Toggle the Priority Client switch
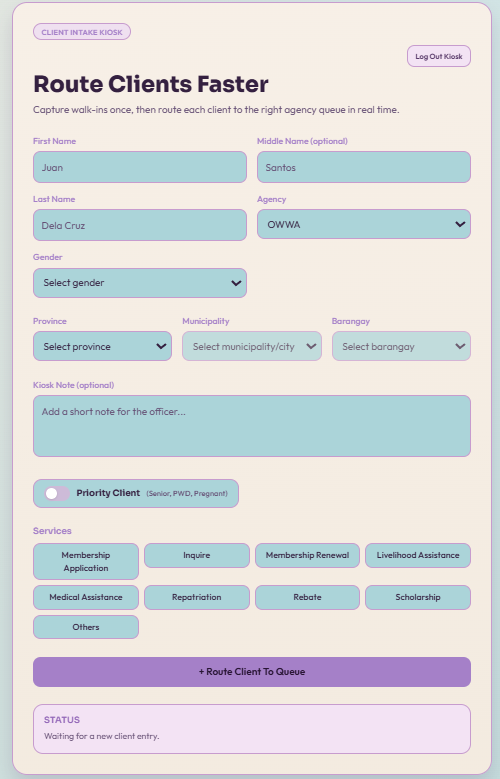The image size is (500, 779). (57, 493)
